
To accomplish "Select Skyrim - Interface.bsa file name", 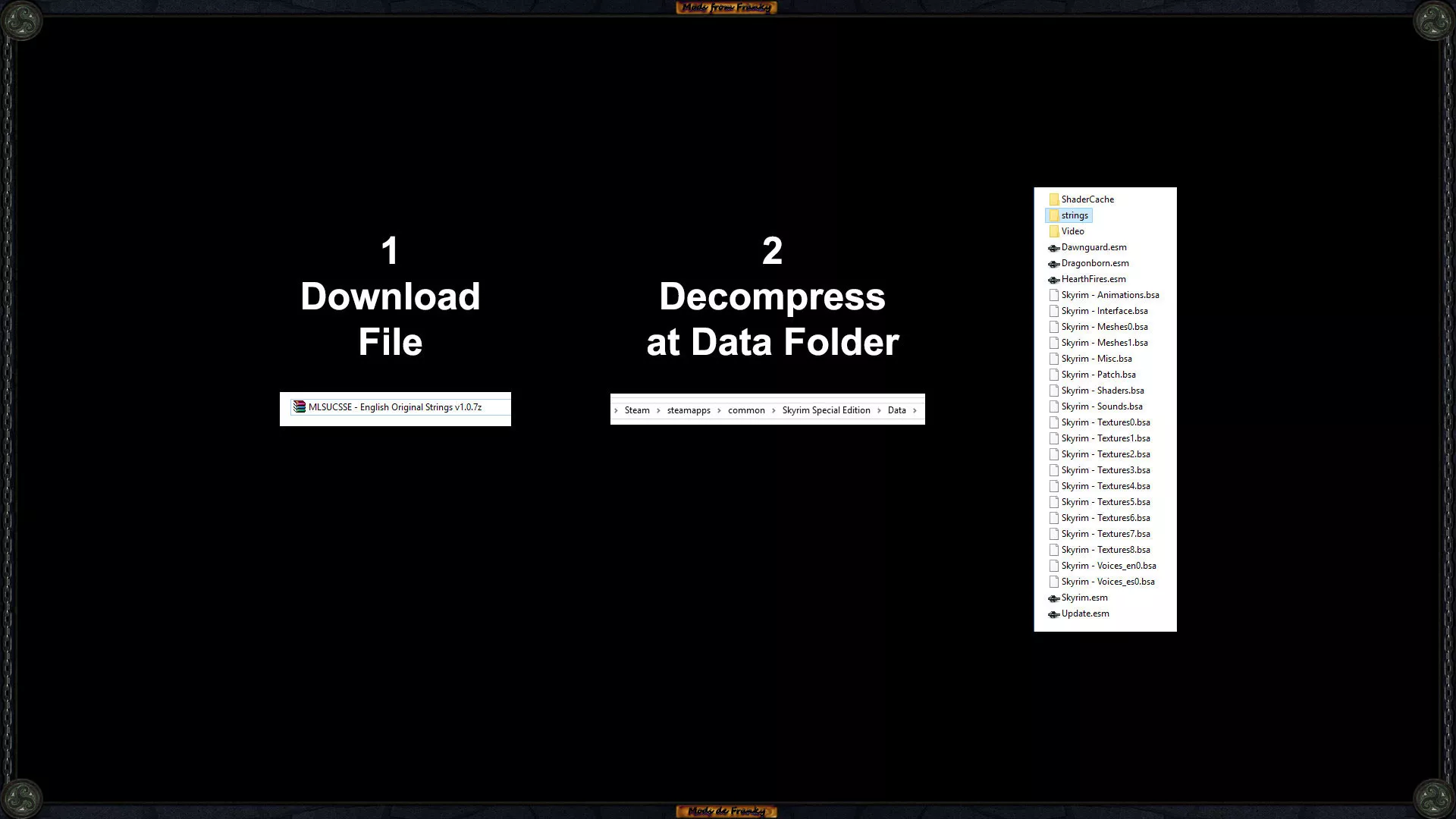I will pos(1104,311).
